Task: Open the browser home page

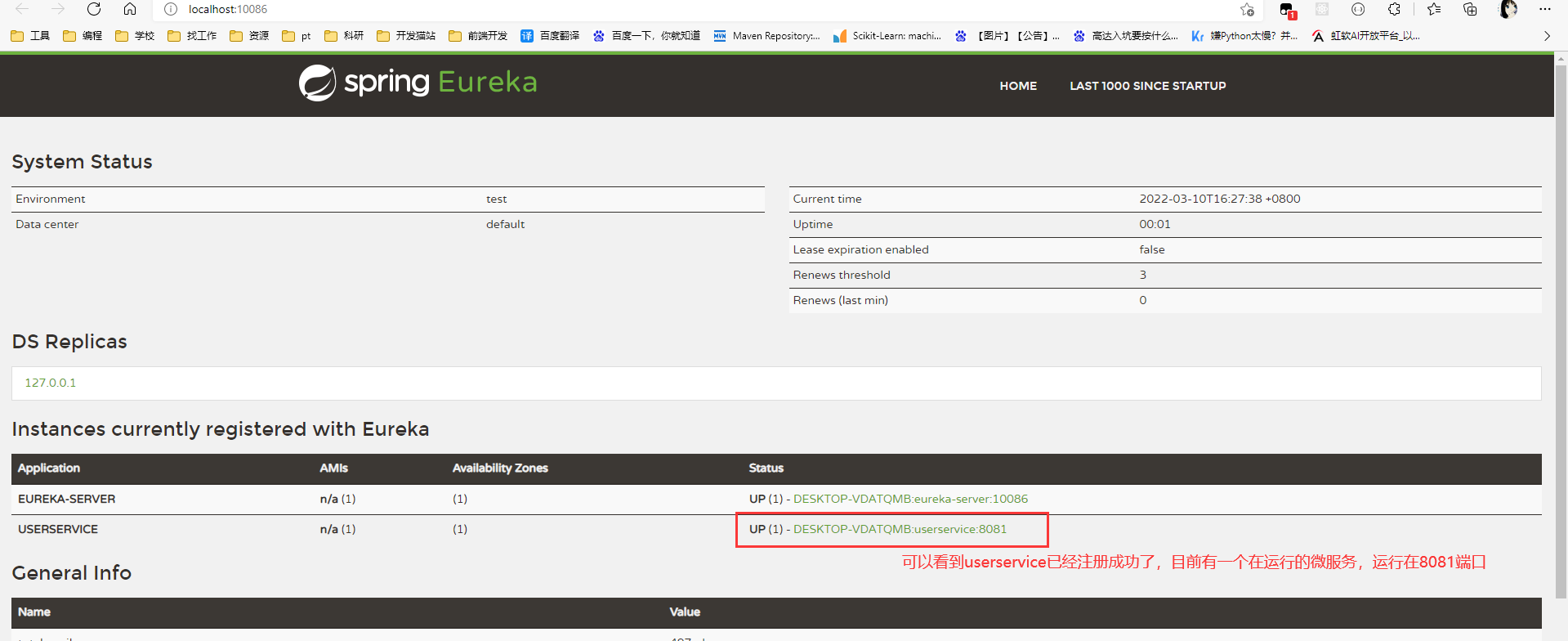Action: pyautogui.click(x=130, y=9)
